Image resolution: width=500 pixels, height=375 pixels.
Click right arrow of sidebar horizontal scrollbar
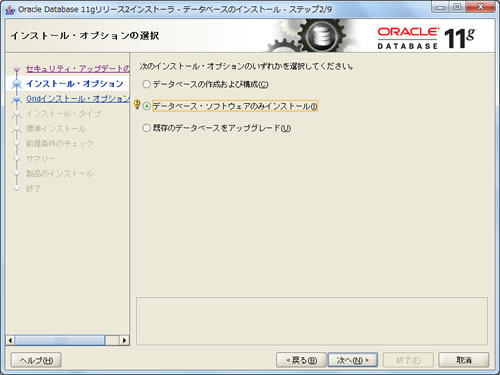(124, 340)
